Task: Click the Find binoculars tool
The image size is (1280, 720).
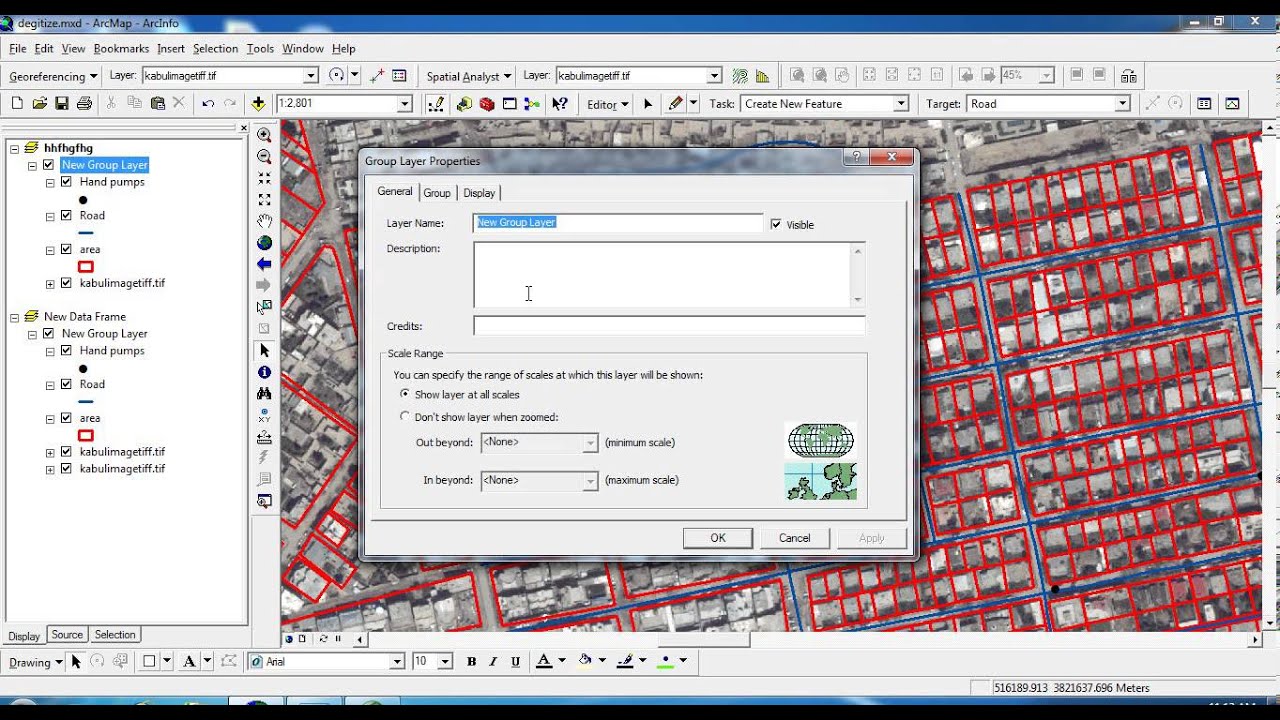Action: point(264,394)
